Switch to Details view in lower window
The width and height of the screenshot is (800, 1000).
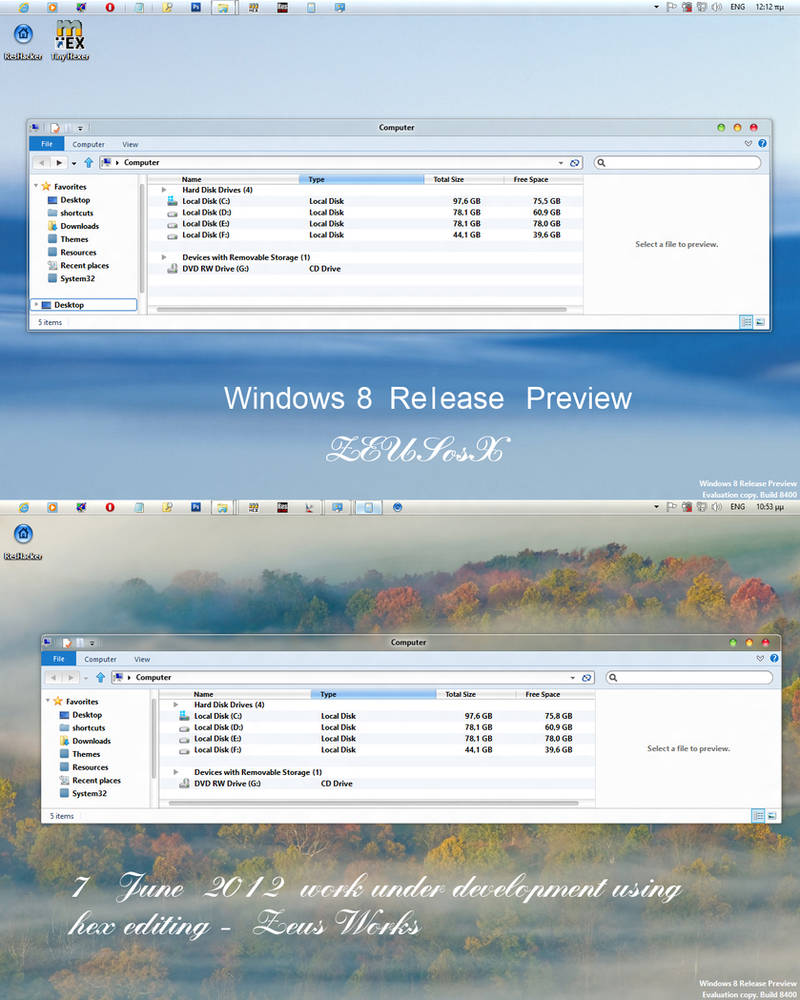click(x=758, y=816)
